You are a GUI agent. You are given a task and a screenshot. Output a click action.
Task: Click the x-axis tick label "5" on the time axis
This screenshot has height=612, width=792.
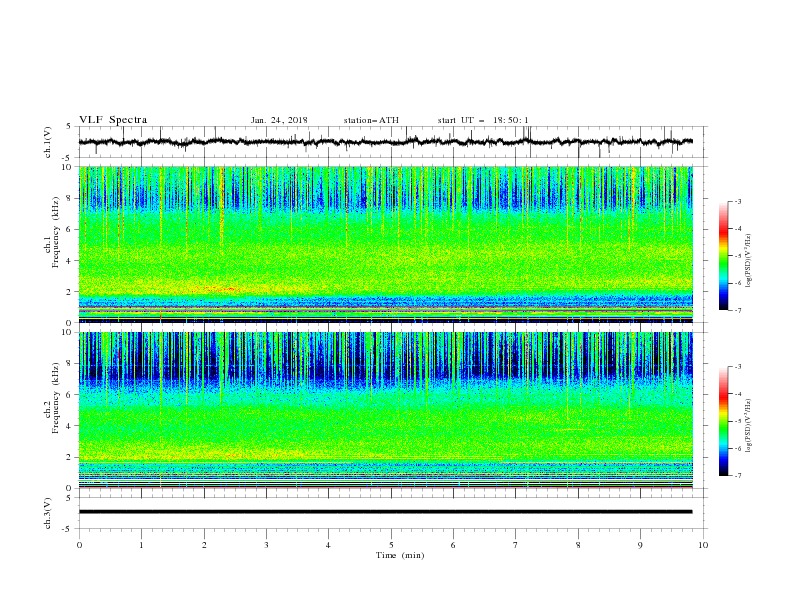click(x=391, y=545)
